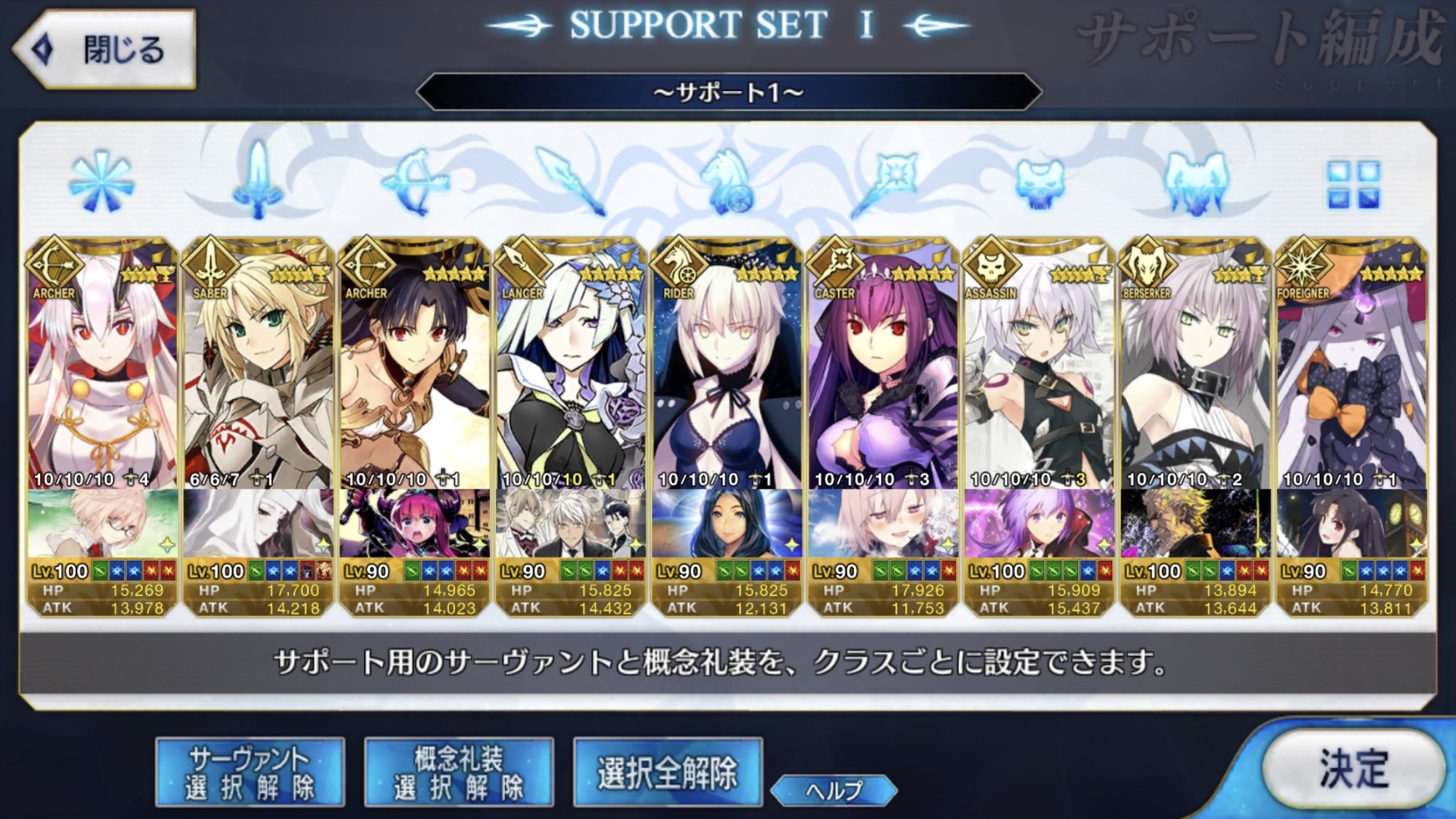1456x819 pixels.
Task: Open the SABER support servant card
Action: click(x=258, y=362)
